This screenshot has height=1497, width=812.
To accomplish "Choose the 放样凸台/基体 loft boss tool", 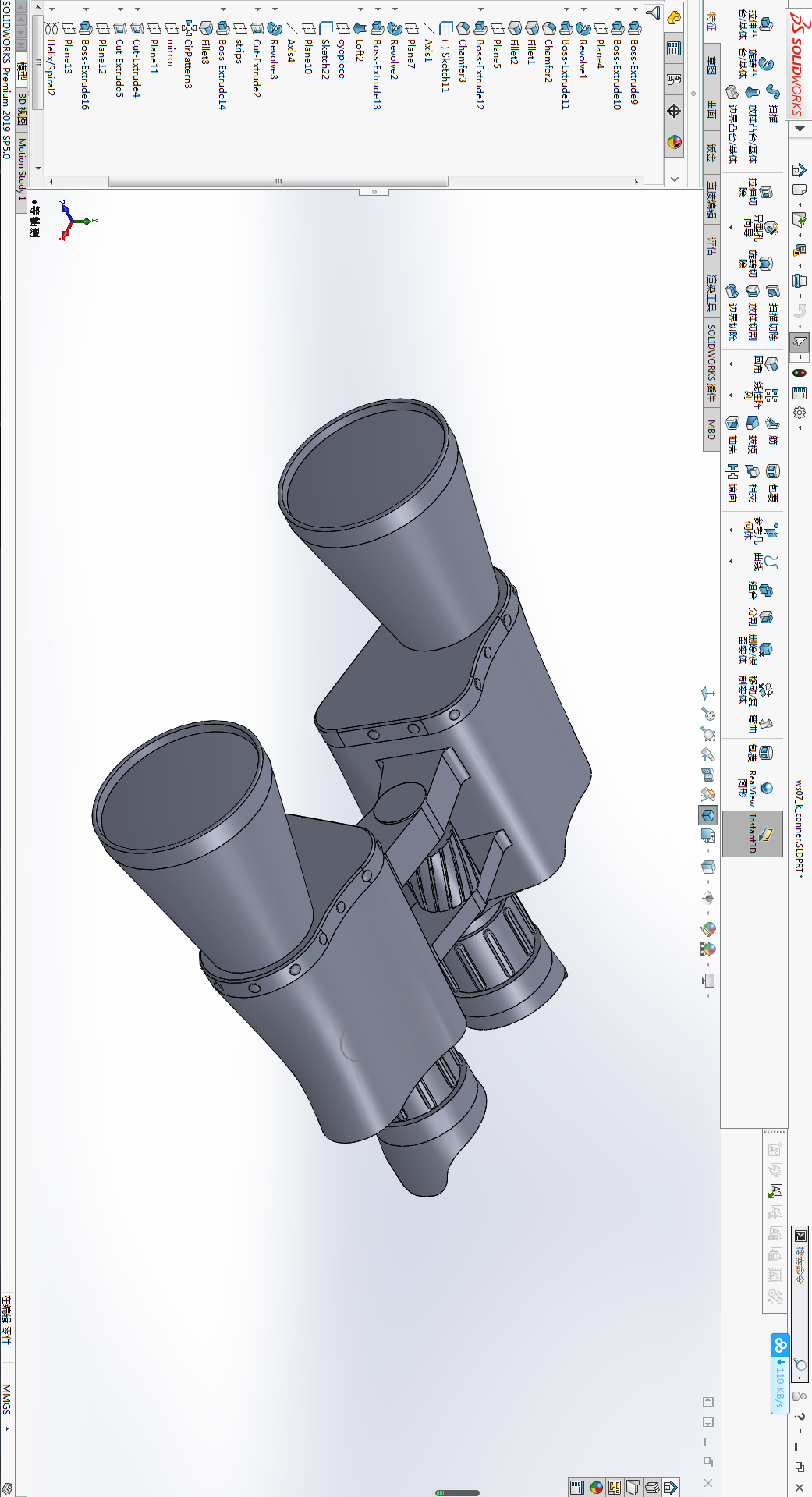I will (x=752, y=124).
